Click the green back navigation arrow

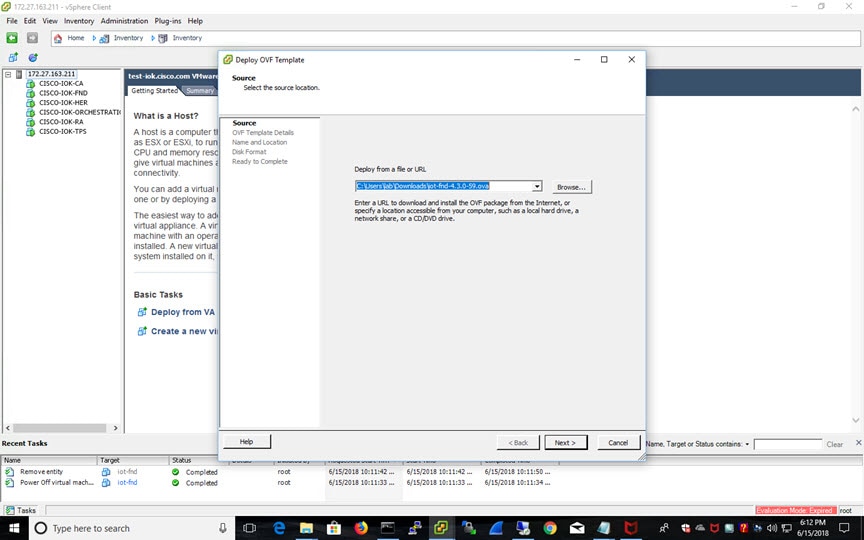[x=12, y=37]
